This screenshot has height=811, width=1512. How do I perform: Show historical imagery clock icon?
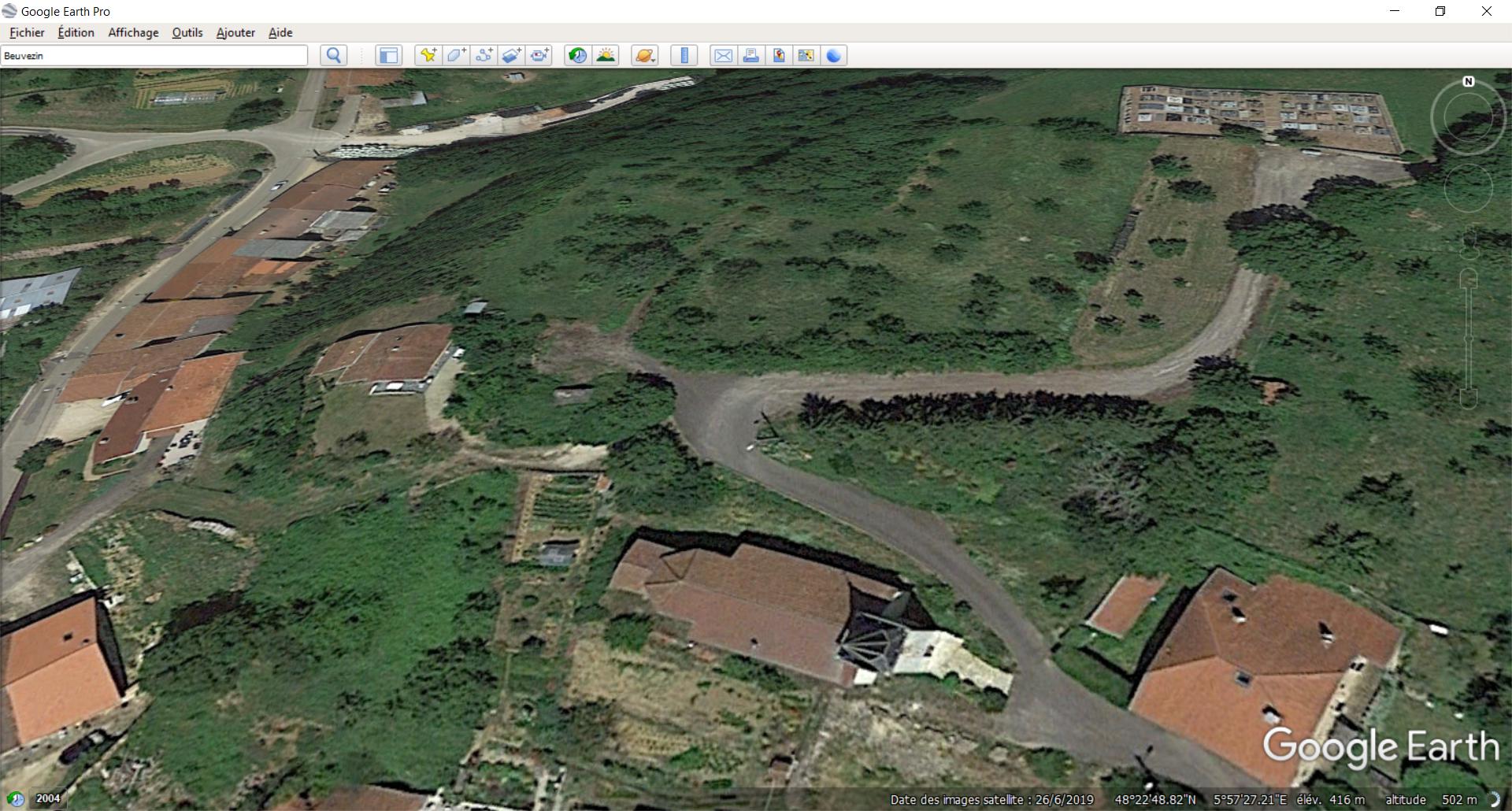[x=578, y=55]
